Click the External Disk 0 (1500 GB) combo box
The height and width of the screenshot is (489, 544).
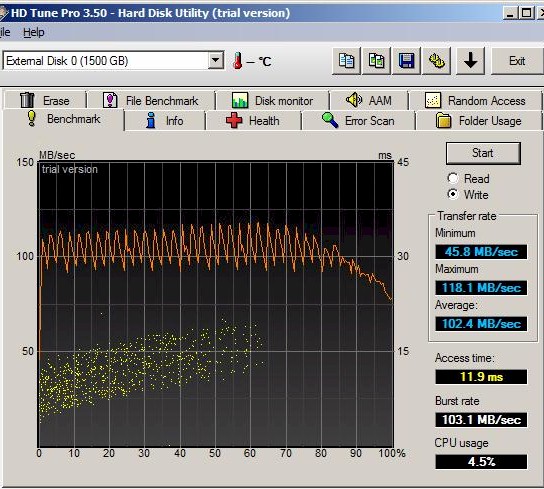click(113, 61)
